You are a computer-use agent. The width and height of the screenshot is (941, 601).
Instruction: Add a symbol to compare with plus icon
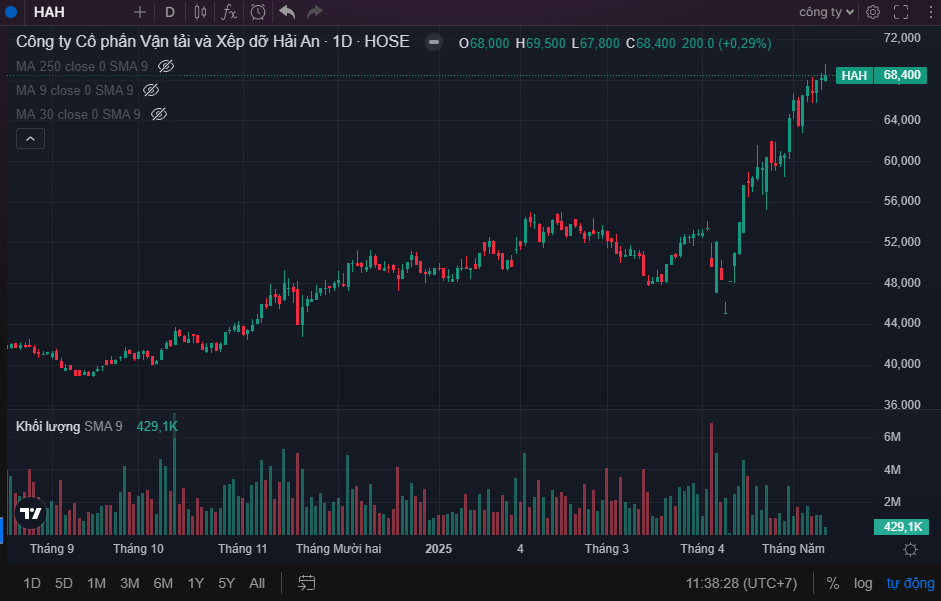(140, 12)
